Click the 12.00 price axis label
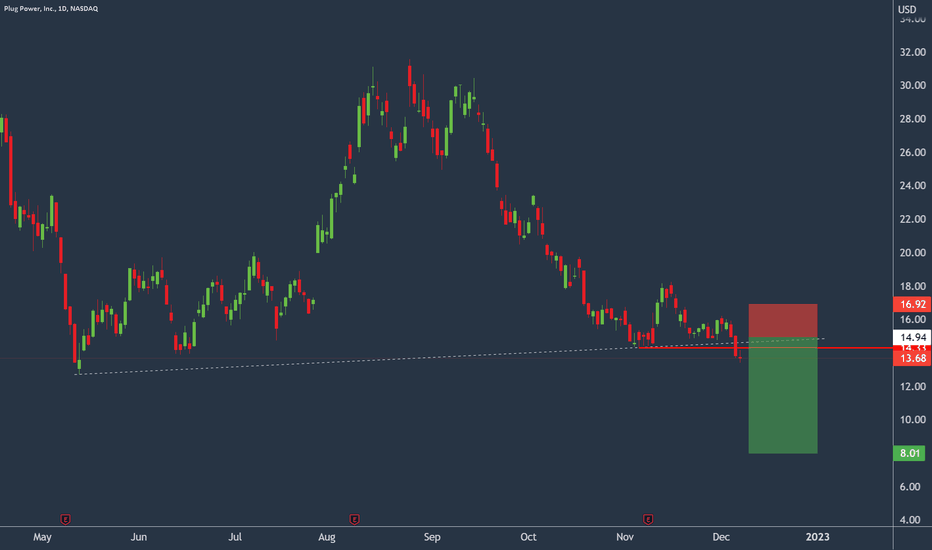 (x=912, y=386)
